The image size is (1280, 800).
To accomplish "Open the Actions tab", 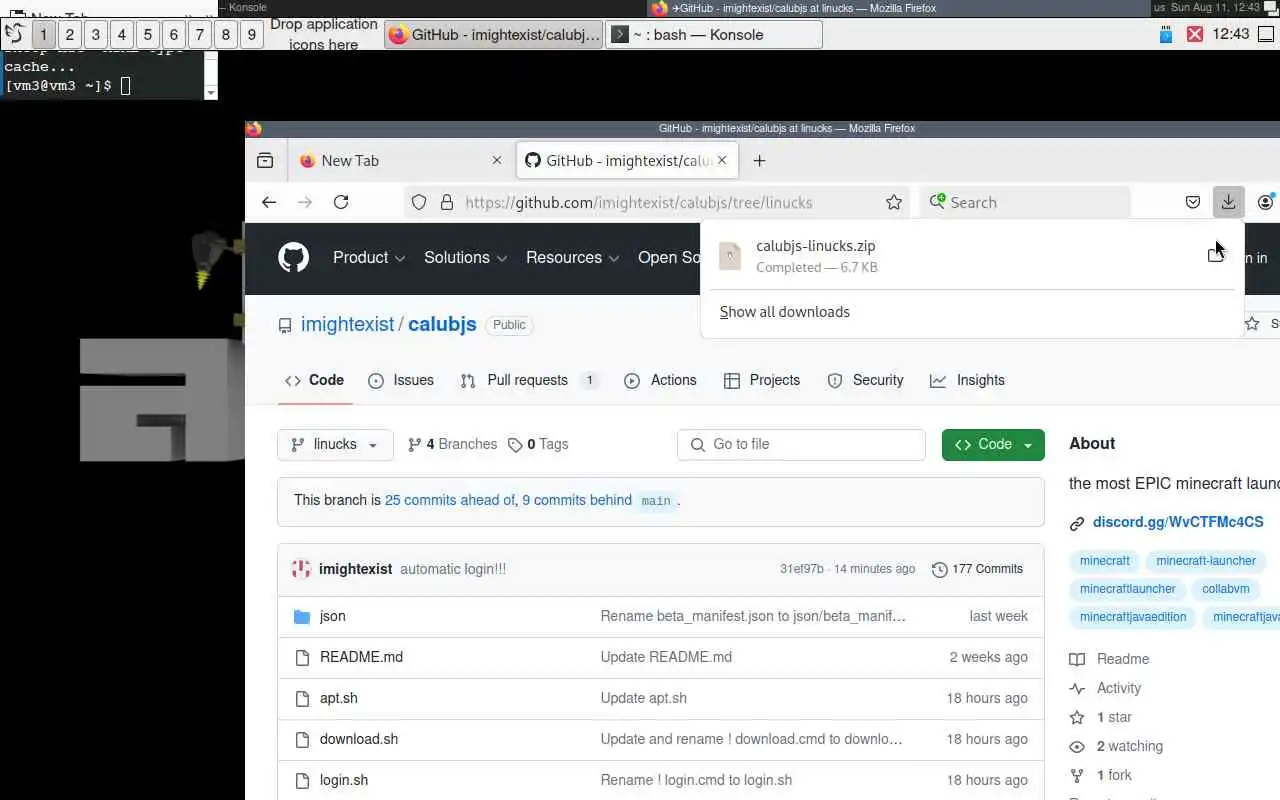I will [660, 380].
